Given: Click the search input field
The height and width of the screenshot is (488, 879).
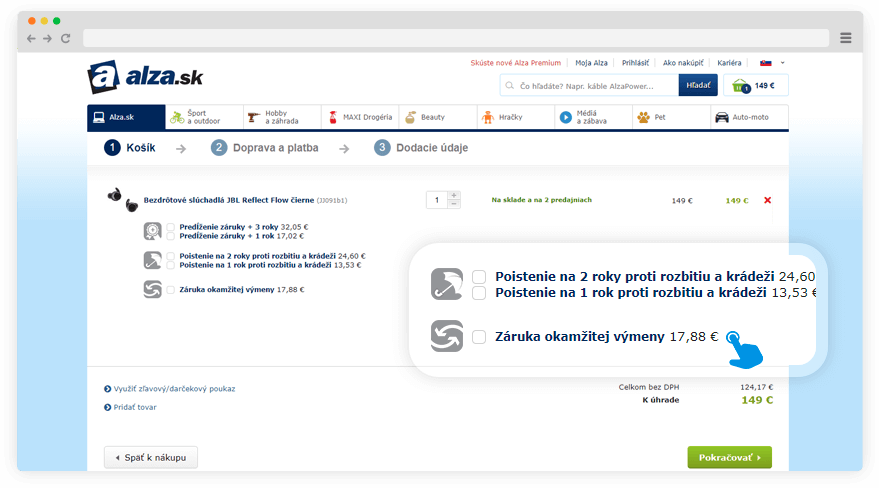Looking at the screenshot, I should tap(589, 86).
